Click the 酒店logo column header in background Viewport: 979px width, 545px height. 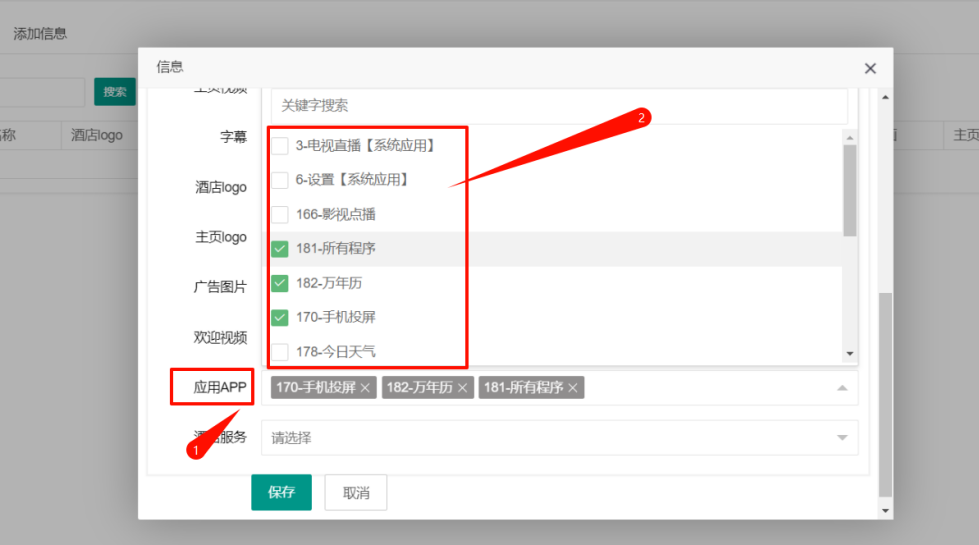click(x=97, y=135)
